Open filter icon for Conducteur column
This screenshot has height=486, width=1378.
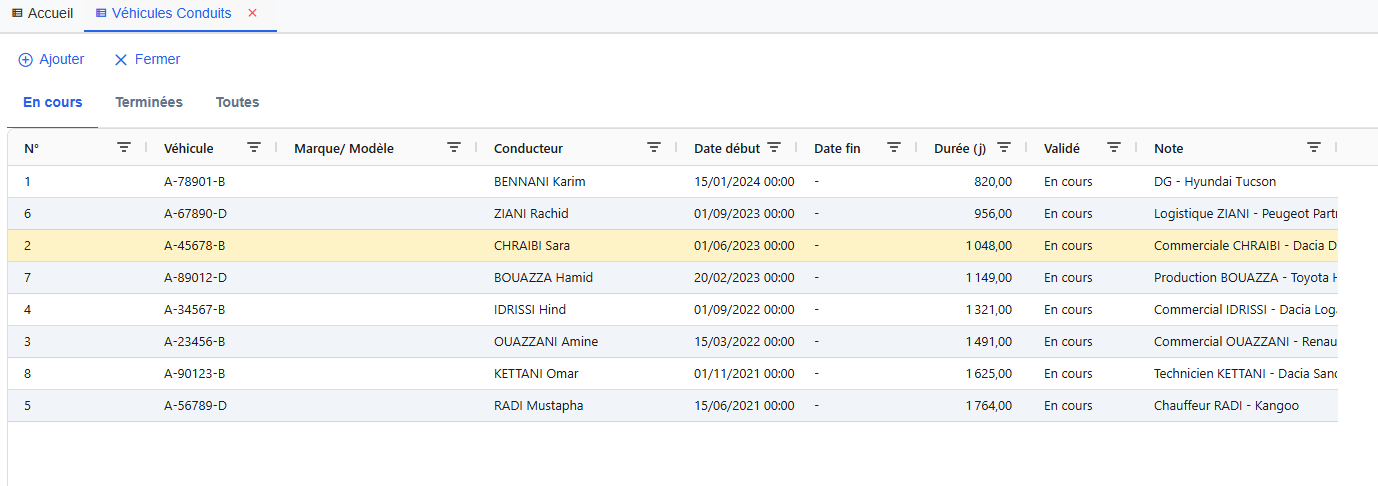coord(654,148)
